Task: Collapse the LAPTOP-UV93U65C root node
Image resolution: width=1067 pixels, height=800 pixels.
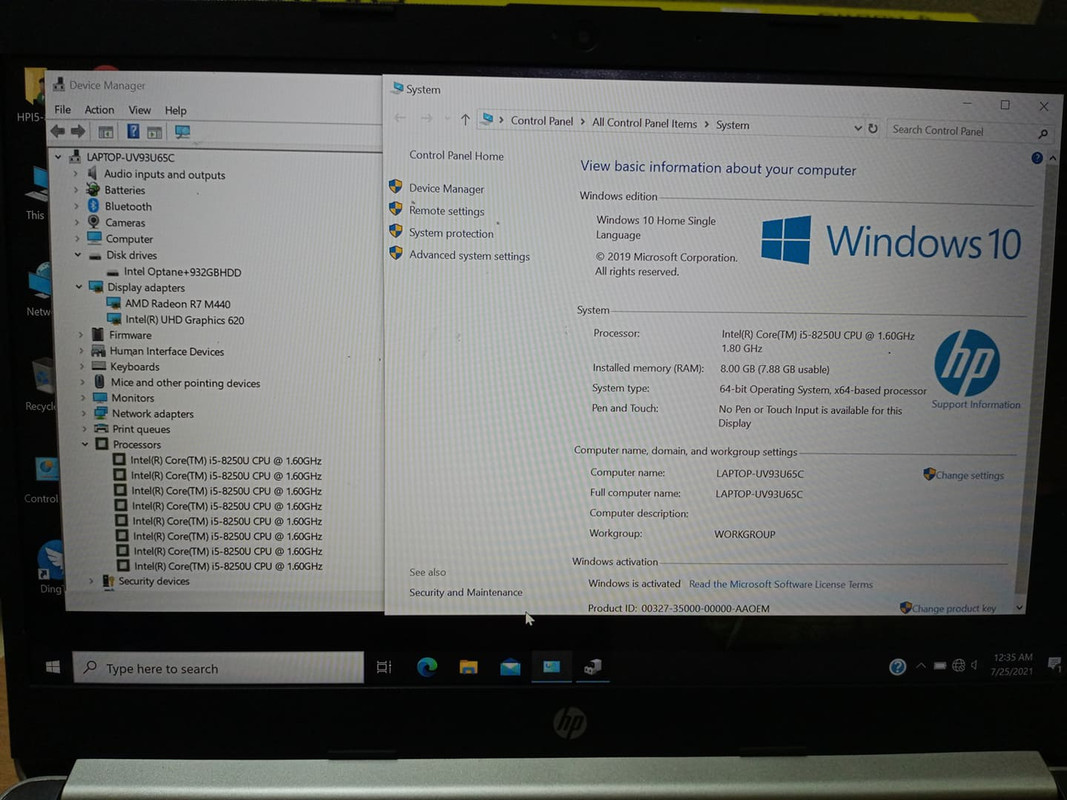Action: pos(59,156)
